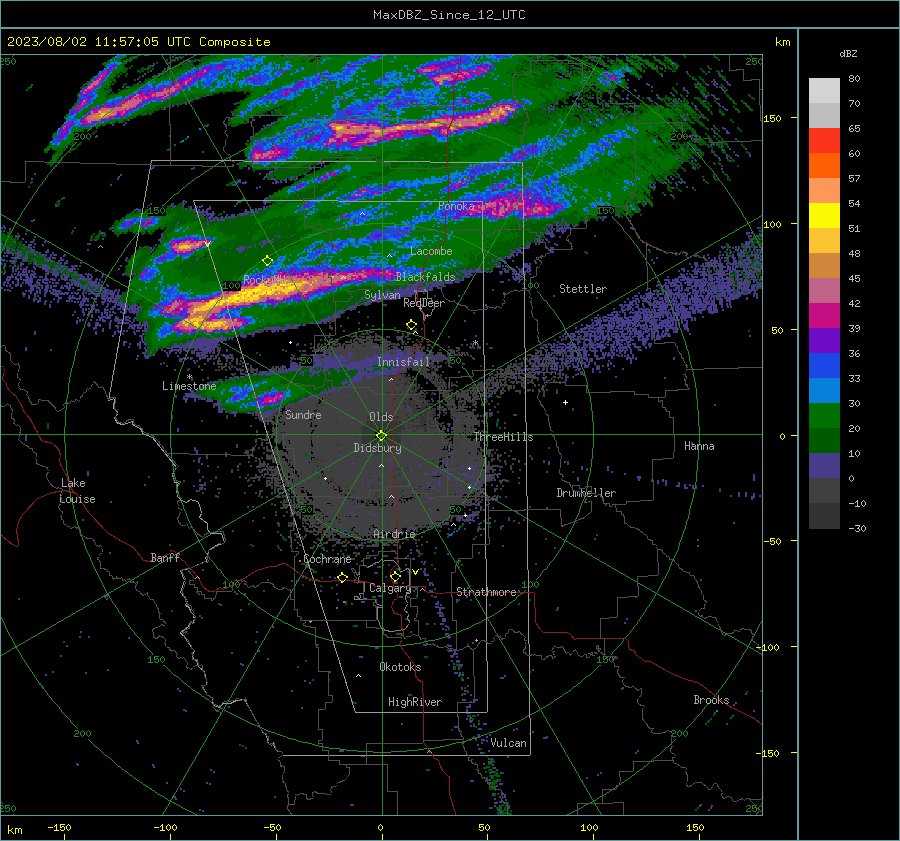Select the yellow diamond marker beside Cochrane

pyautogui.click(x=343, y=577)
